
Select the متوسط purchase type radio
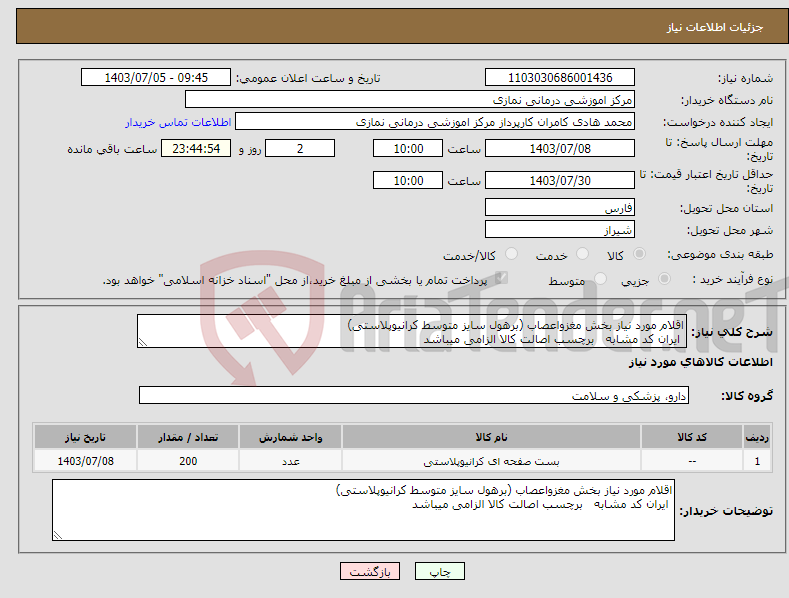point(600,279)
